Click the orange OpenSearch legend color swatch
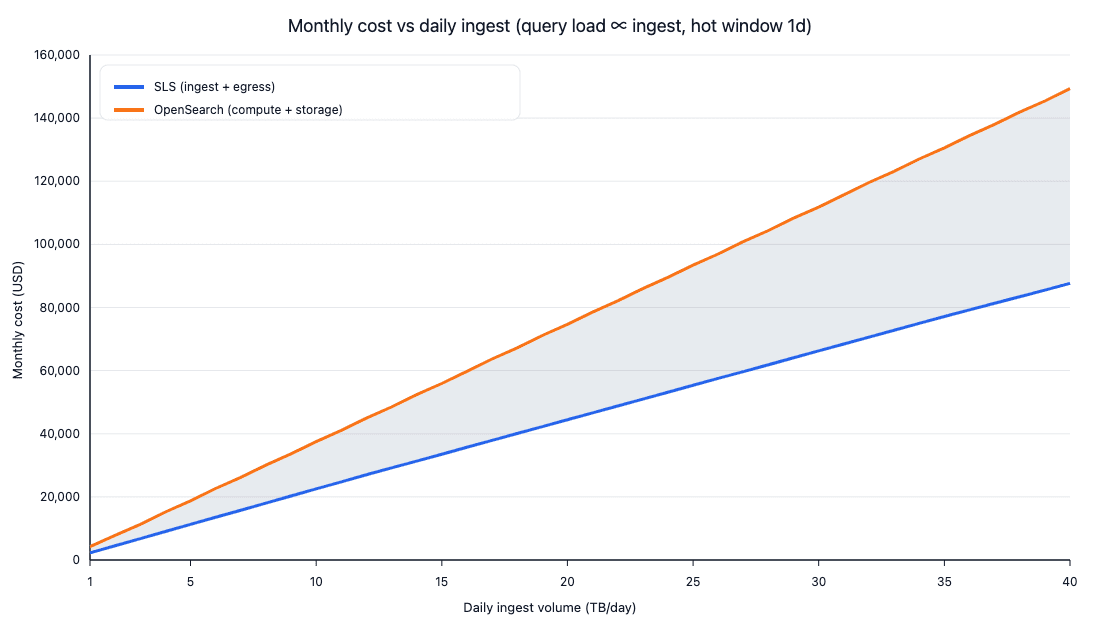Image resolution: width=1100 pixels, height=640 pixels. (x=130, y=110)
